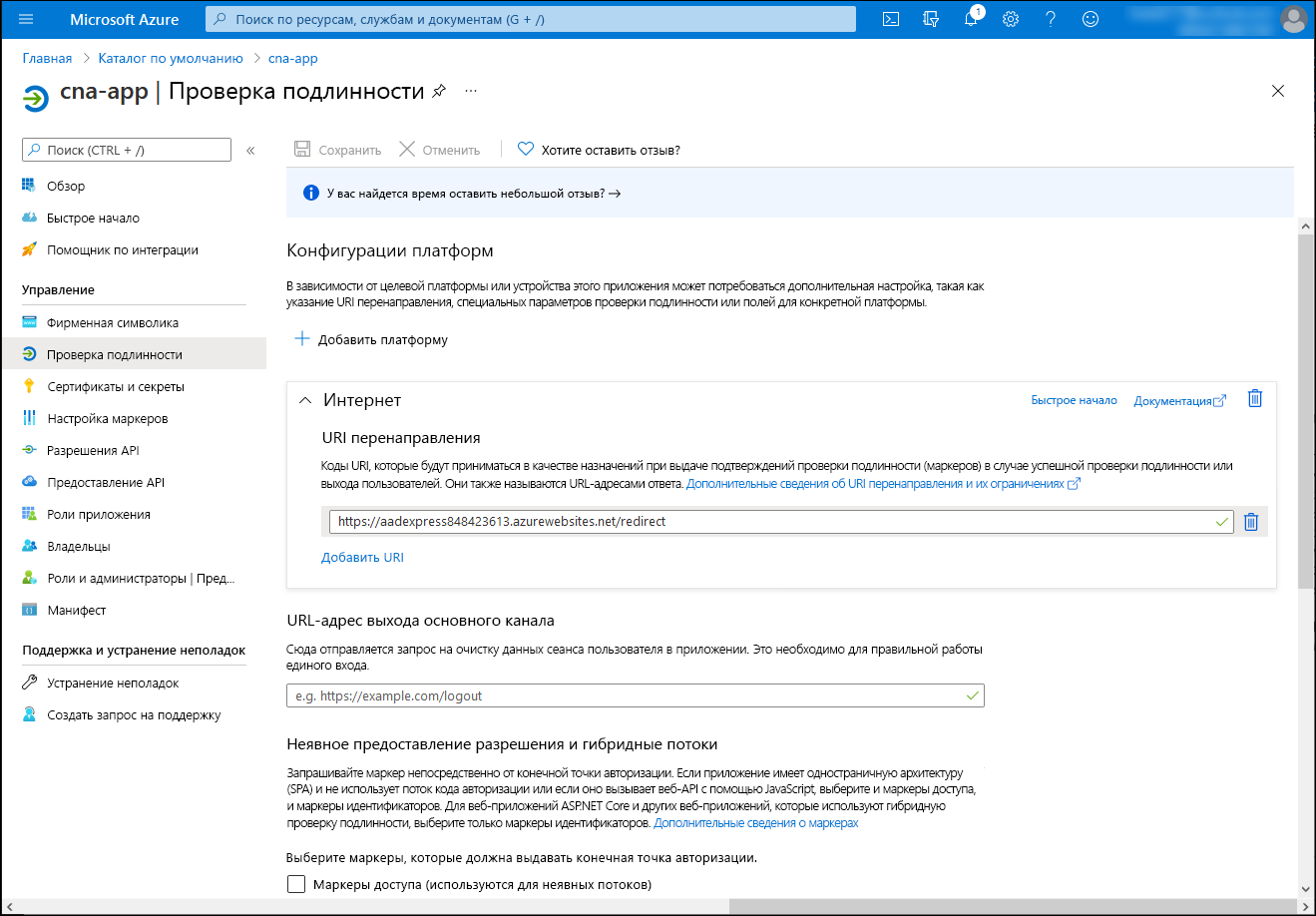Open Создать запрос на поддержку in the sidebar
This screenshot has height=916, width=1316.
pyautogui.click(x=134, y=714)
